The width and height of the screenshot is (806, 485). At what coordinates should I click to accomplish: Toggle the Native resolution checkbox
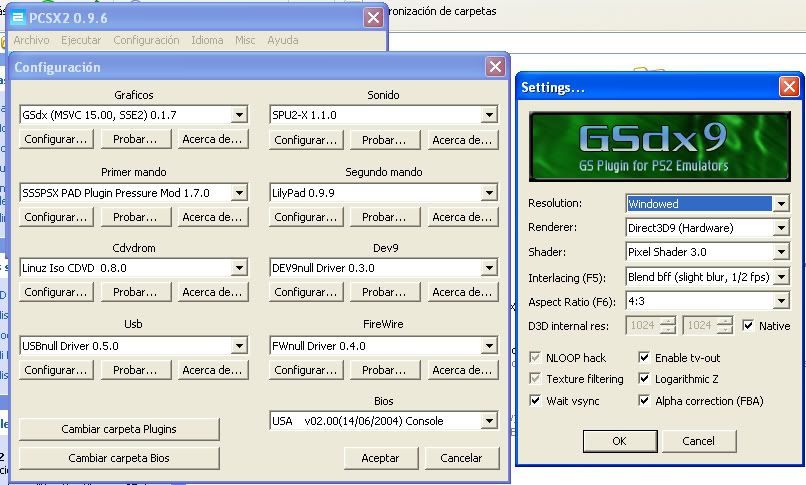pyautogui.click(x=748, y=325)
